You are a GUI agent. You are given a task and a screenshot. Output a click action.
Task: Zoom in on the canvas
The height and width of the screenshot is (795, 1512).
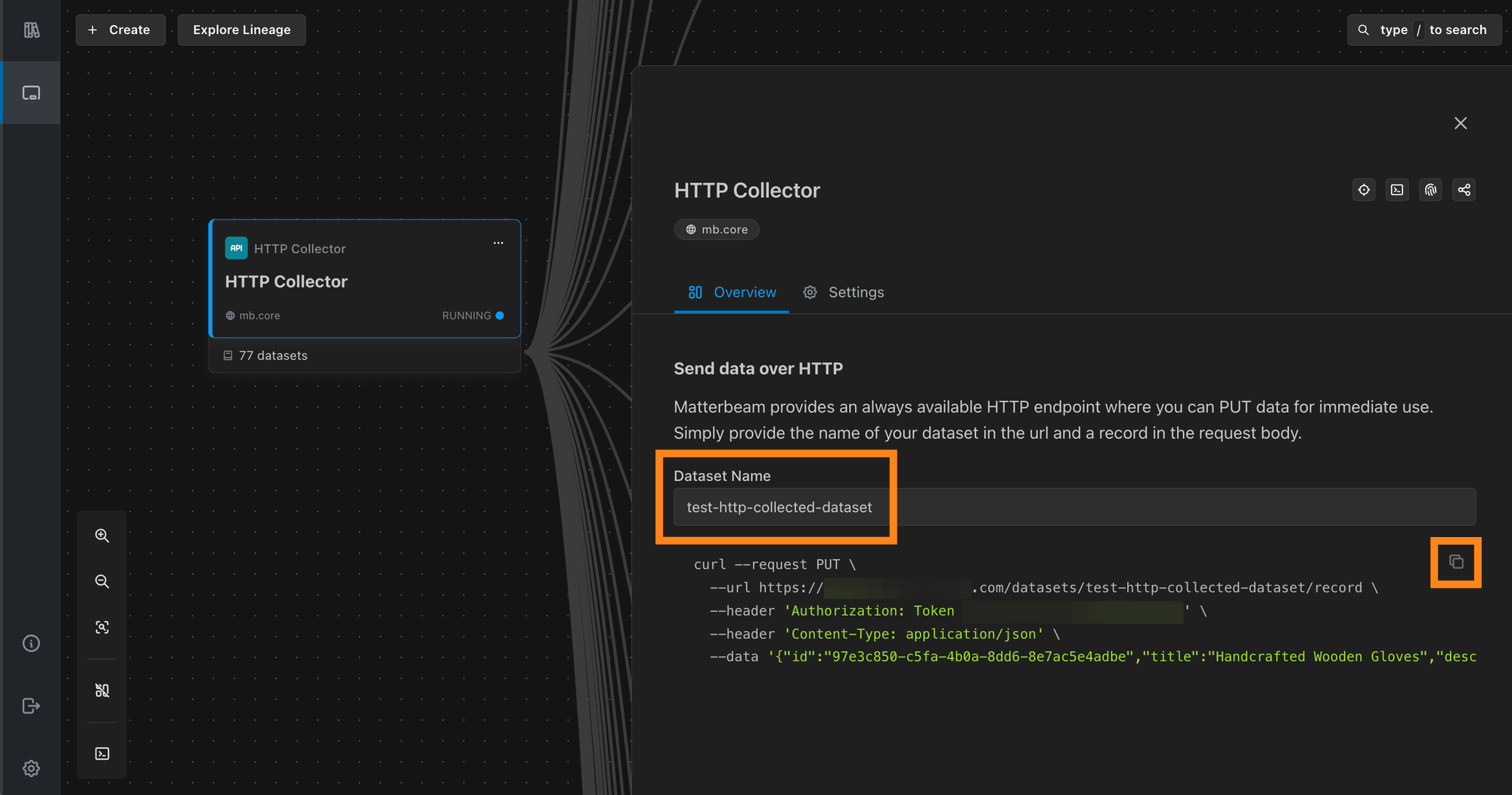click(x=102, y=536)
